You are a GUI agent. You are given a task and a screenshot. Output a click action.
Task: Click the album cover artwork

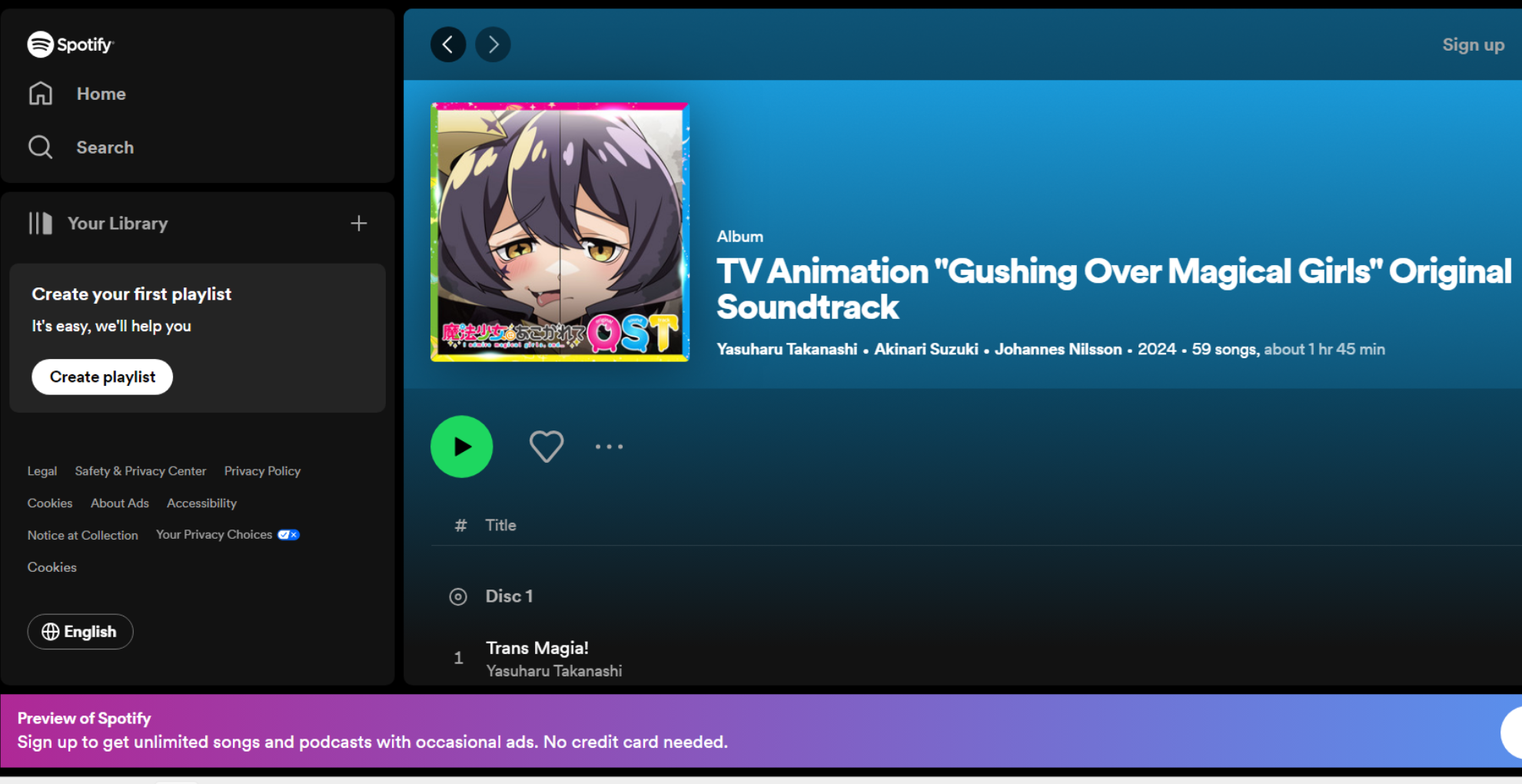click(x=560, y=232)
